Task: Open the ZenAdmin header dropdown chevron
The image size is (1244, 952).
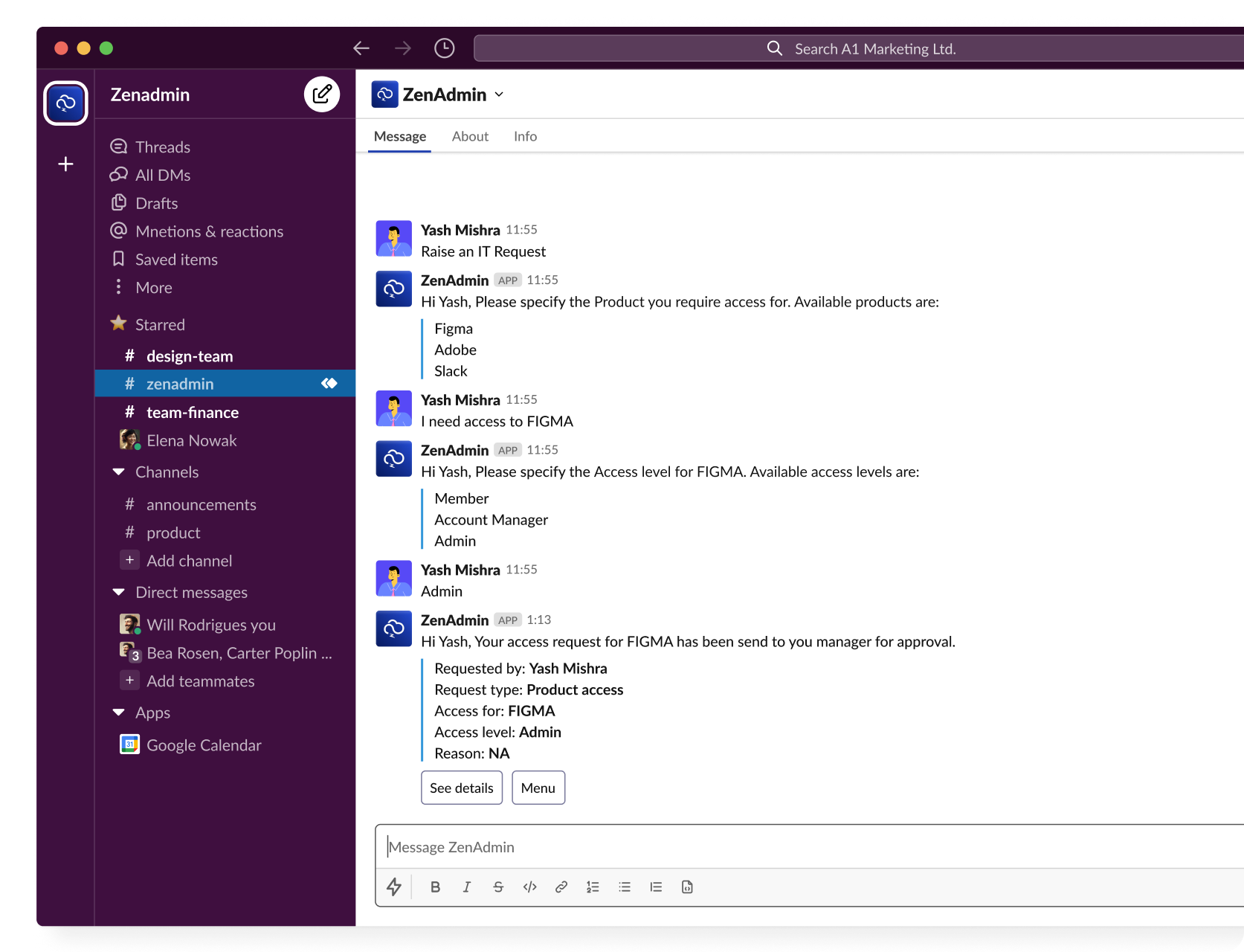Action: point(499,94)
